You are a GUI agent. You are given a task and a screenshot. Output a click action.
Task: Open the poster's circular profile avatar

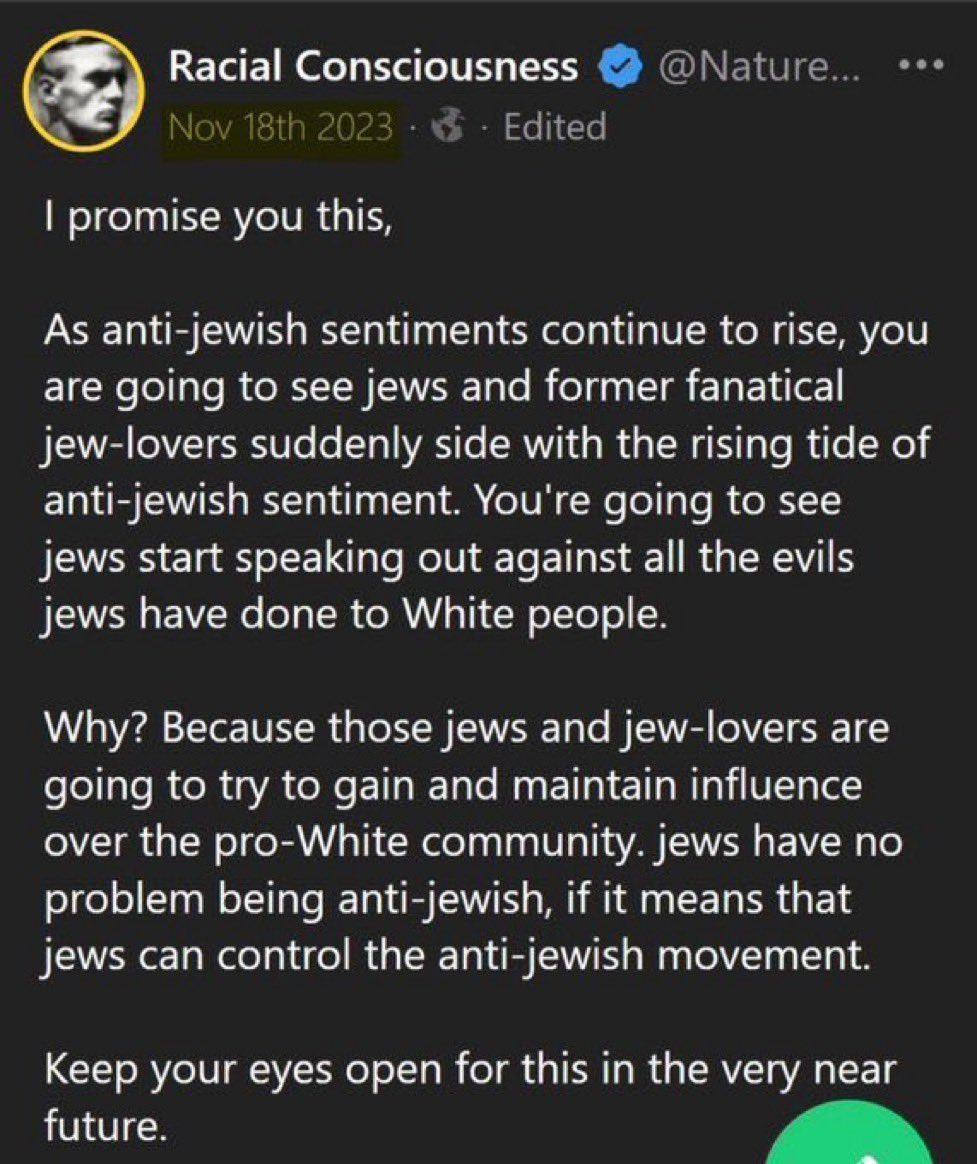83,91
